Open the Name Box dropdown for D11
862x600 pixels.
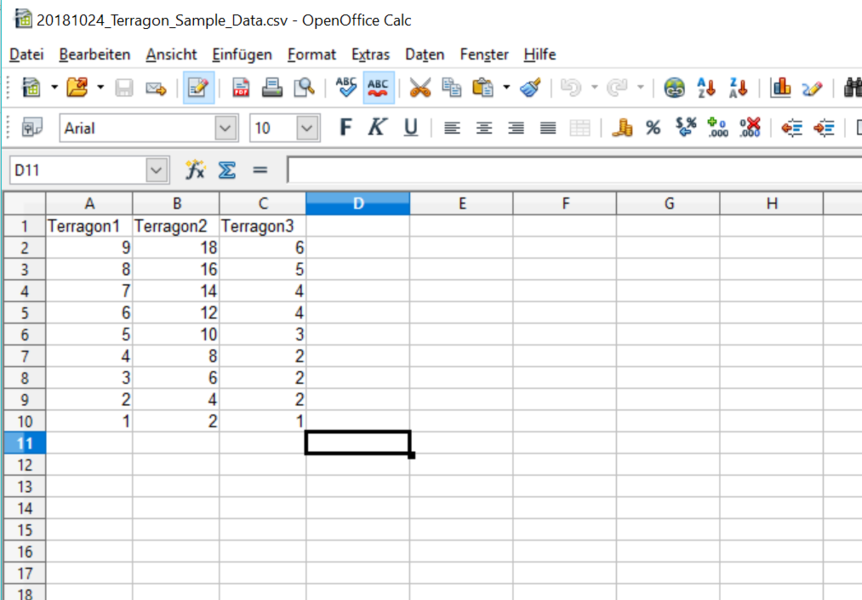pyautogui.click(x=157, y=171)
